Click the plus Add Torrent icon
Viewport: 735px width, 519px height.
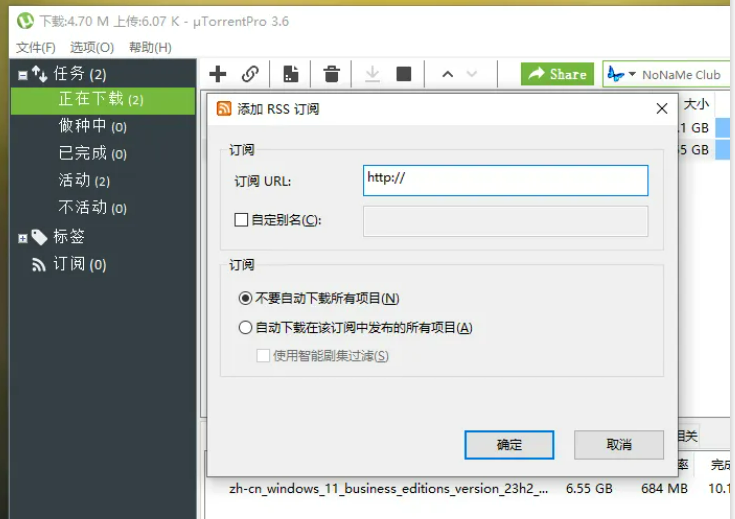tap(218, 74)
